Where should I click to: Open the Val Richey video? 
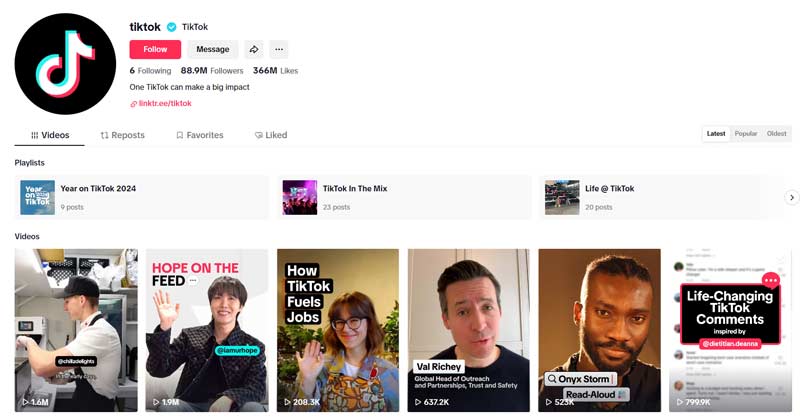pos(468,330)
